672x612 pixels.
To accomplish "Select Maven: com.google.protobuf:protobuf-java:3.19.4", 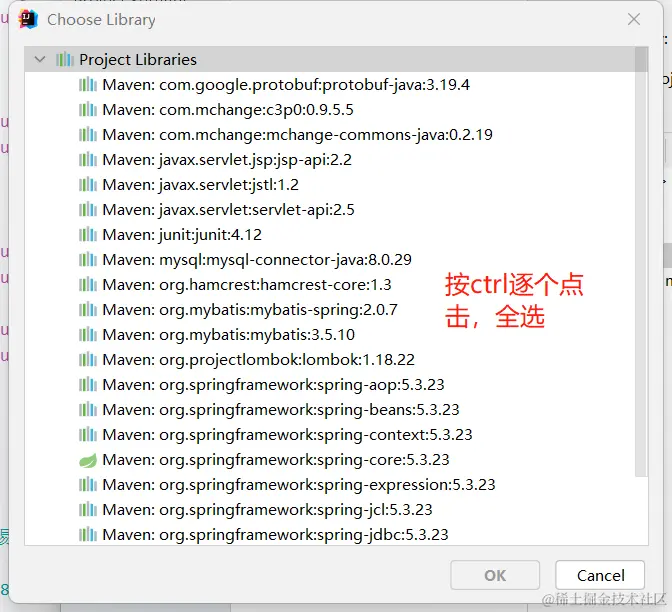I will point(286,85).
